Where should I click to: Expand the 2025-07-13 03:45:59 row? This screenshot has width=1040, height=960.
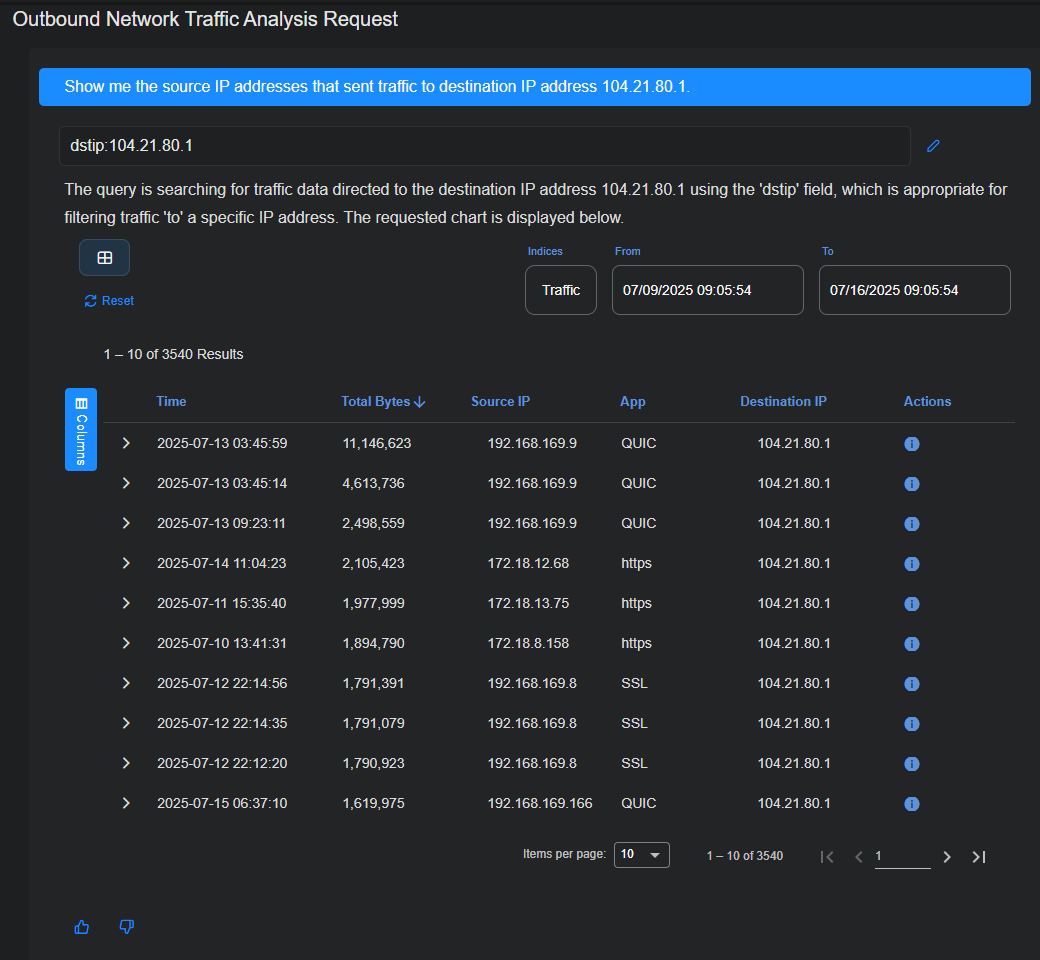click(126, 443)
